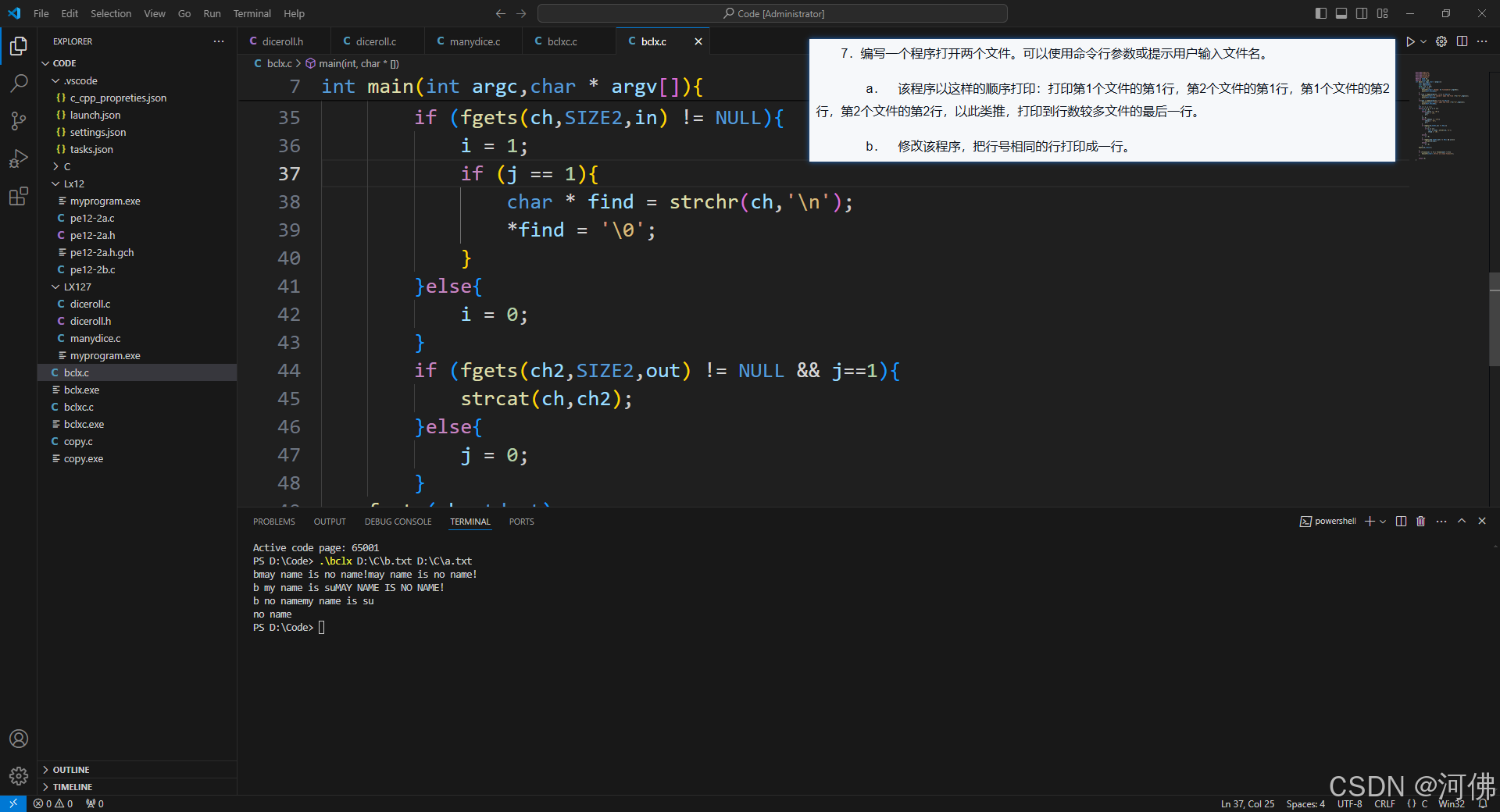Change indentation via Spaces: 4
The image size is (1500, 812).
point(1305,803)
